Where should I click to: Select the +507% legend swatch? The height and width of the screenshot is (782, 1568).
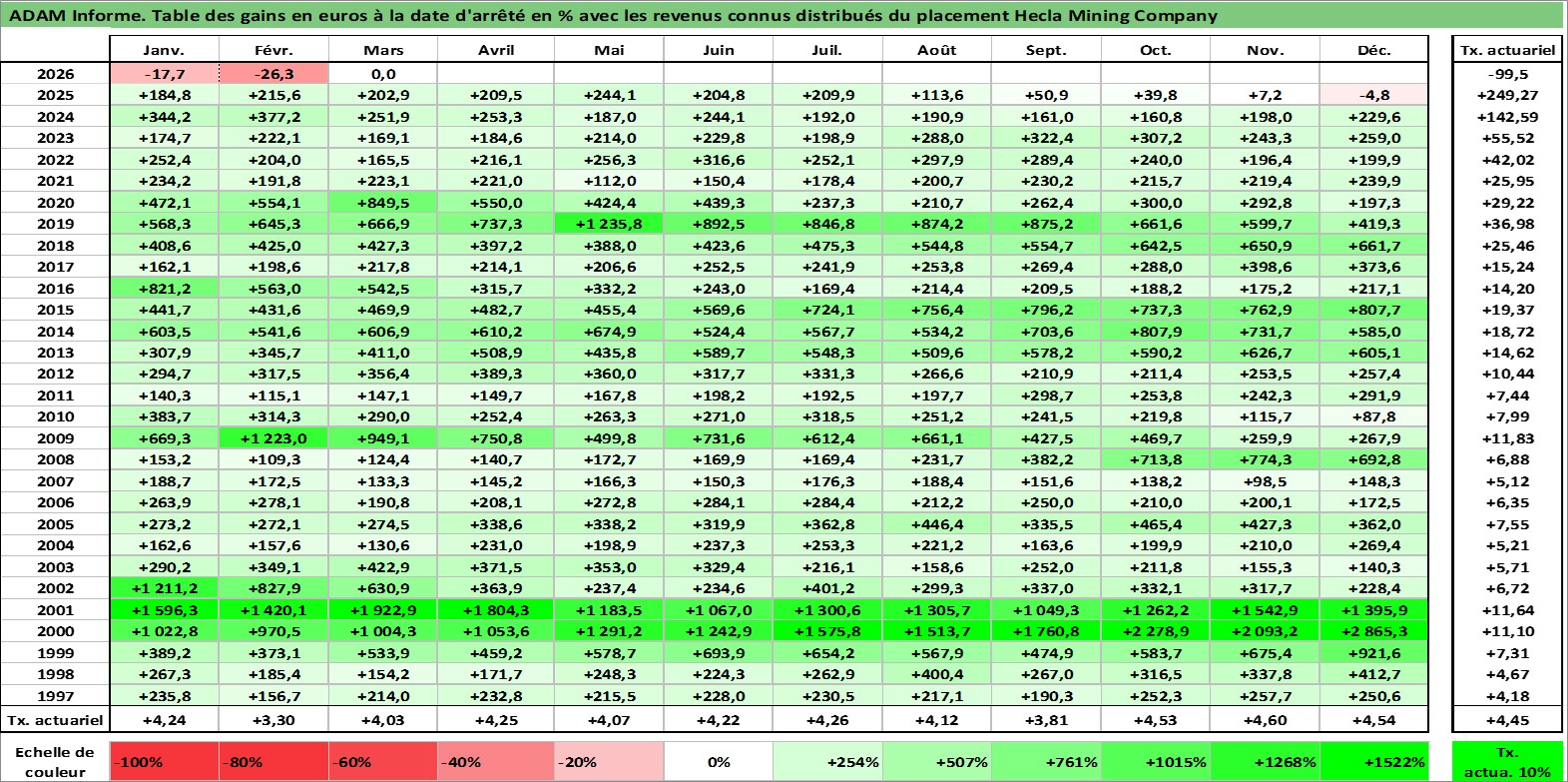pos(937,761)
